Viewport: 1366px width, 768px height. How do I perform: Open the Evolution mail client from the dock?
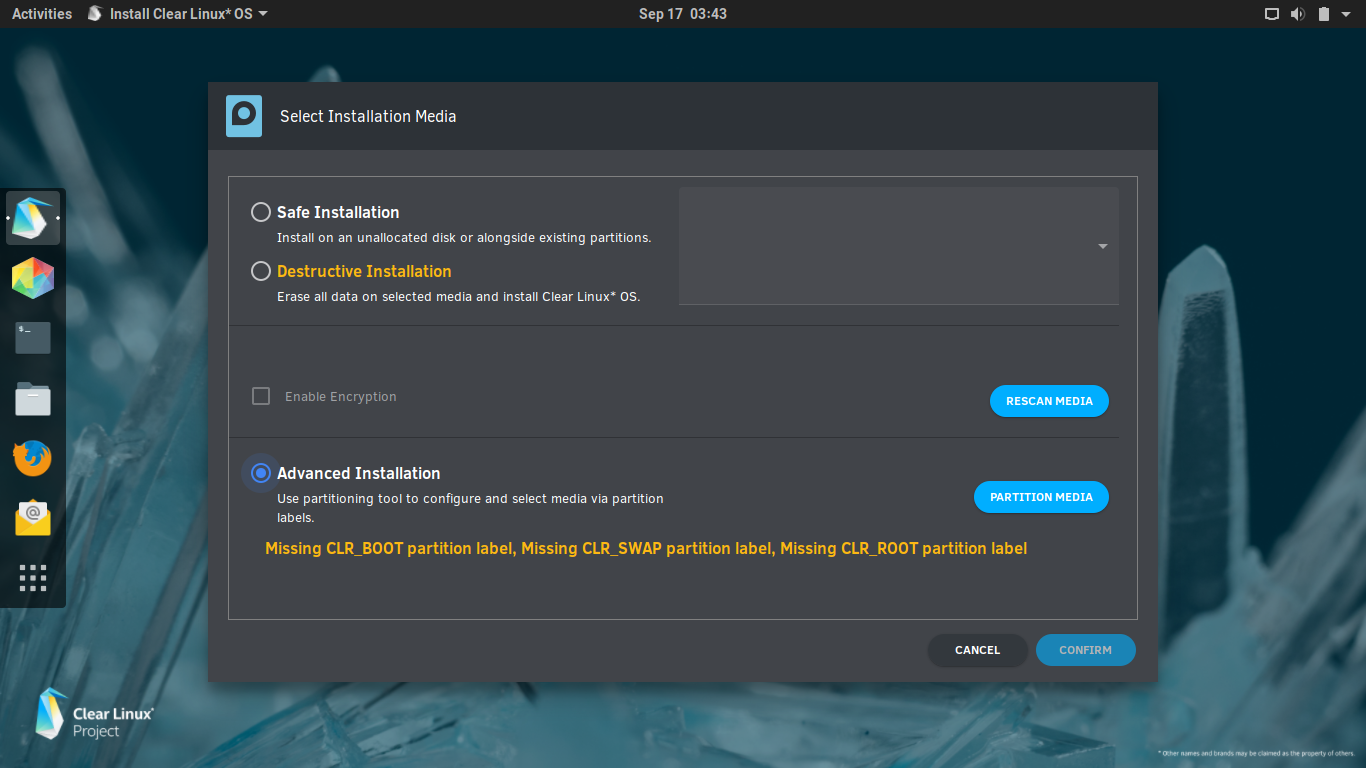(x=33, y=518)
